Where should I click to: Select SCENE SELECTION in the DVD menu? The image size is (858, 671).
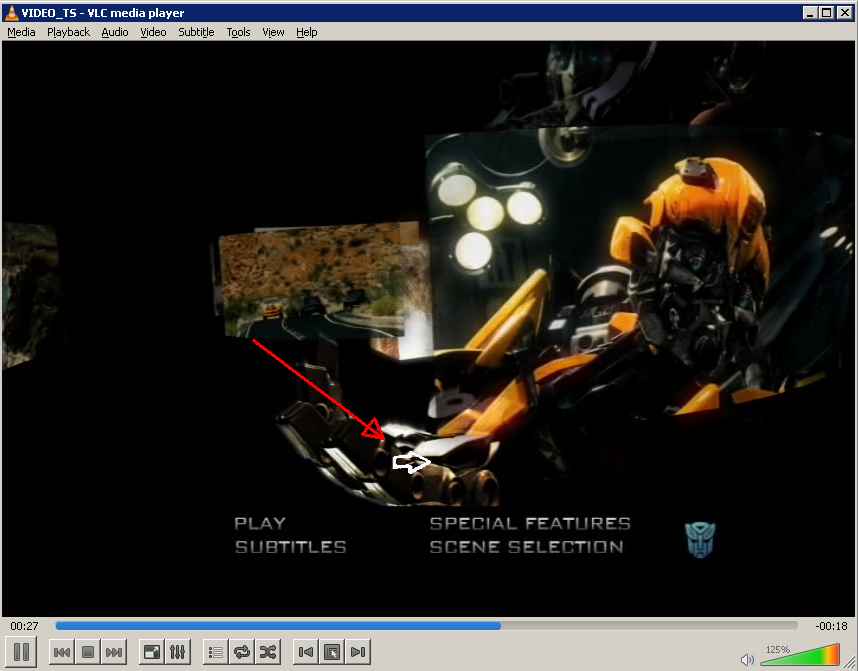[526, 547]
